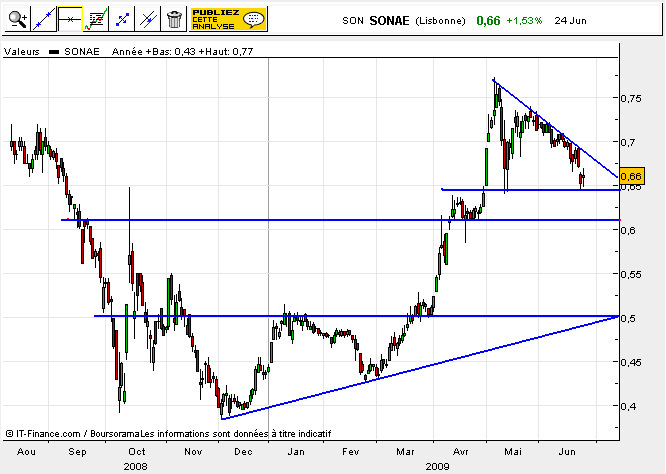Click the 0,55 price axis label
The width and height of the screenshot is (666, 474).
(x=631, y=274)
